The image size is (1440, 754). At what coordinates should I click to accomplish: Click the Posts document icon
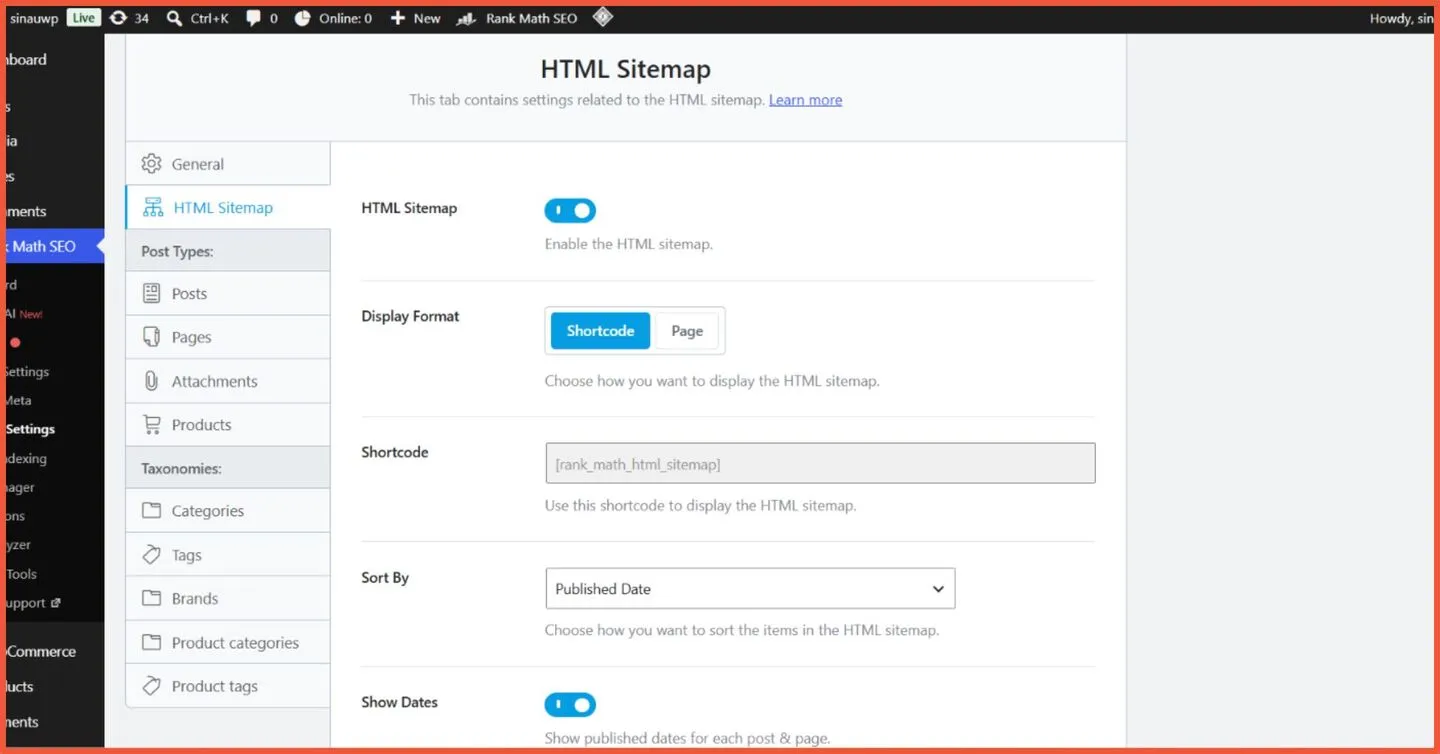coord(151,293)
